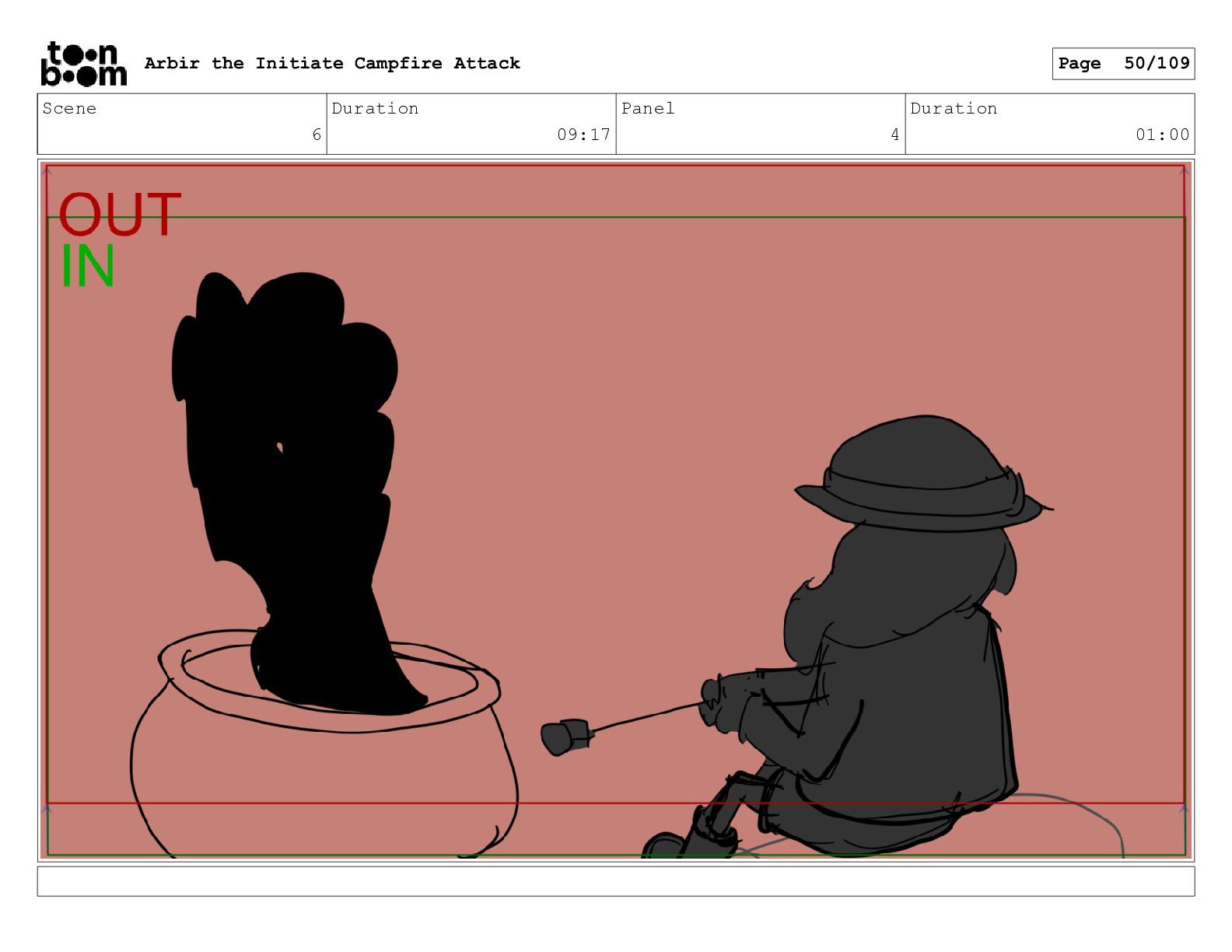
Task: Click panel duration value 01:00
Action: (x=1162, y=135)
